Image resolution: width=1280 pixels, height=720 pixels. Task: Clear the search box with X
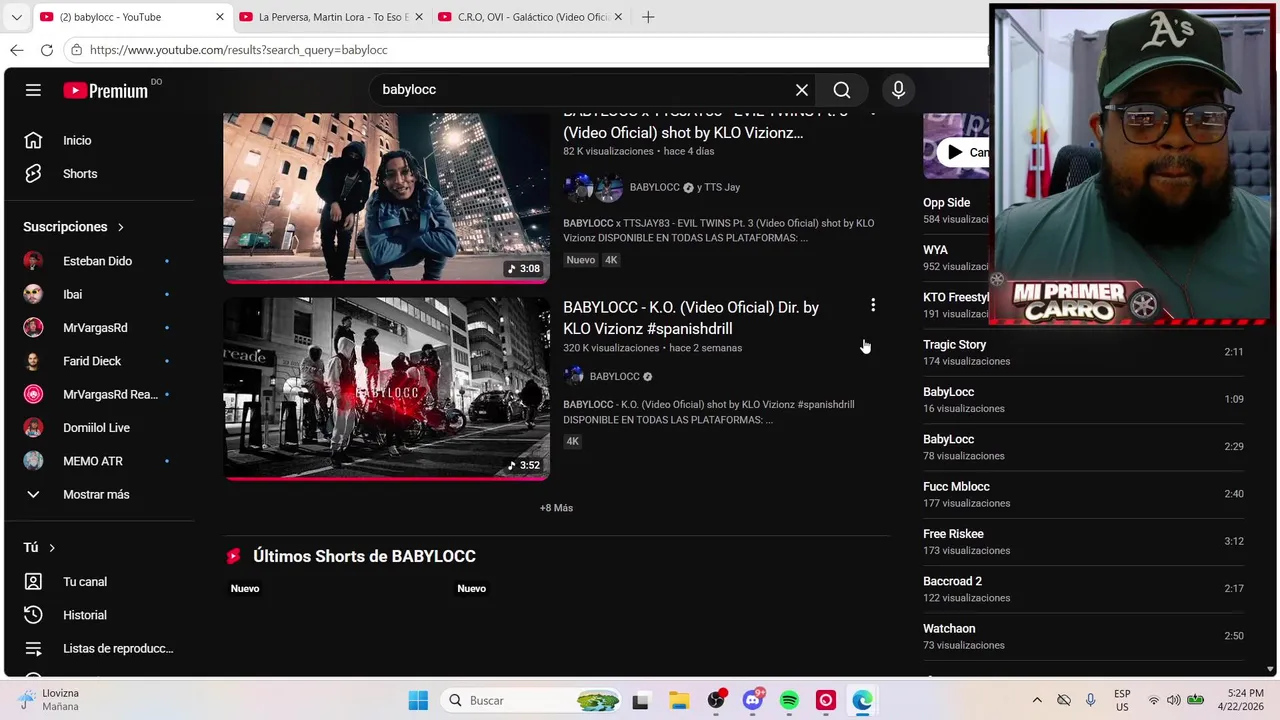coord(802,90)
